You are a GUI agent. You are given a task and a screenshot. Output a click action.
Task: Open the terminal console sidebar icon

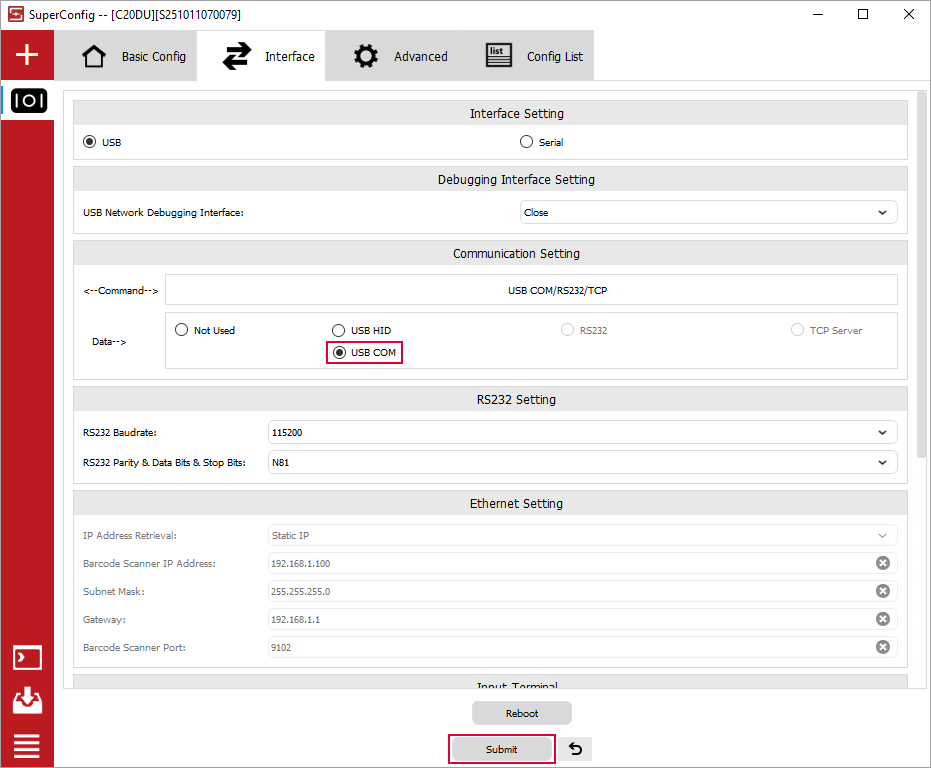27,658
